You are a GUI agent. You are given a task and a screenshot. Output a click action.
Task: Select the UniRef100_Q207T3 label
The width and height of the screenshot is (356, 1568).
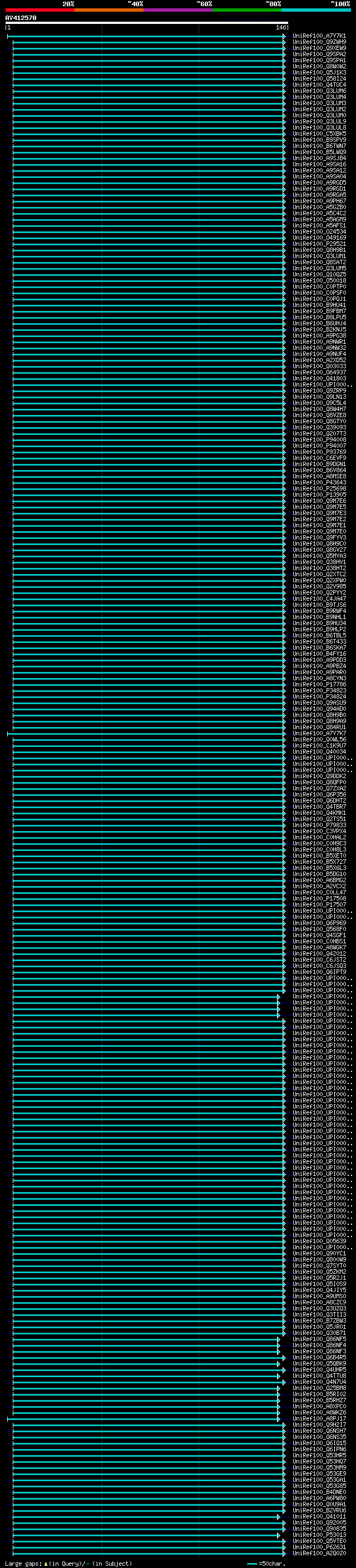[x=319, y=433]
